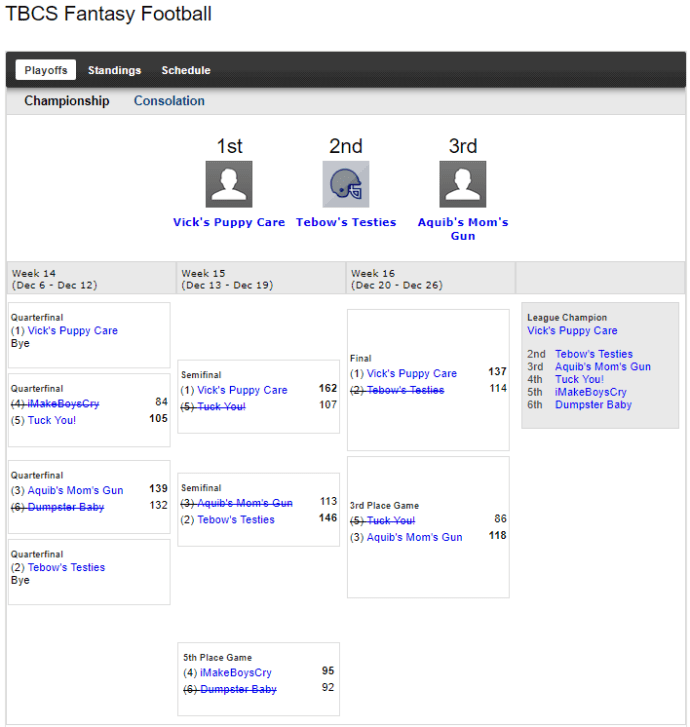Select the Championship sub-tab
Screen dimensions: 690x727
tap(67, 101)
